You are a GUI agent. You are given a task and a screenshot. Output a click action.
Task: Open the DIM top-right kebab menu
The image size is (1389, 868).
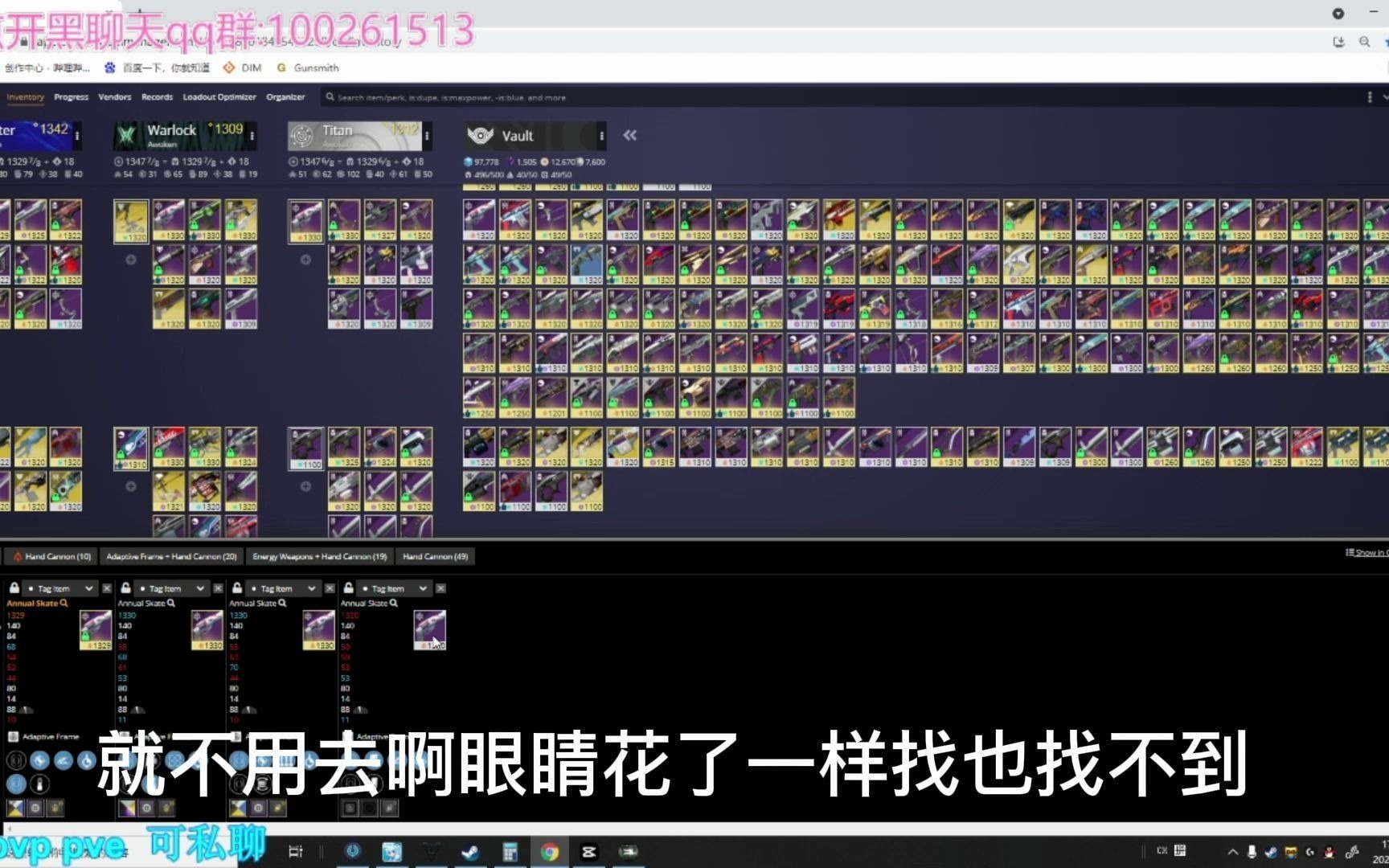1370,97
